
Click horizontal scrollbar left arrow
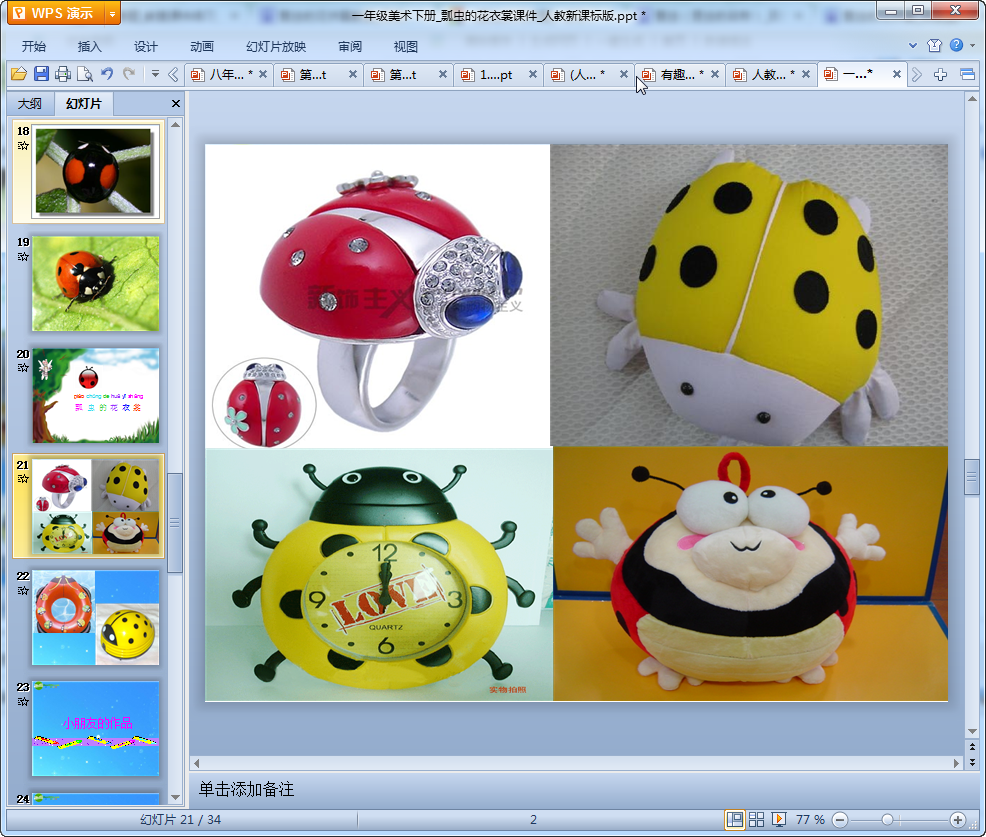pos(196,763)
